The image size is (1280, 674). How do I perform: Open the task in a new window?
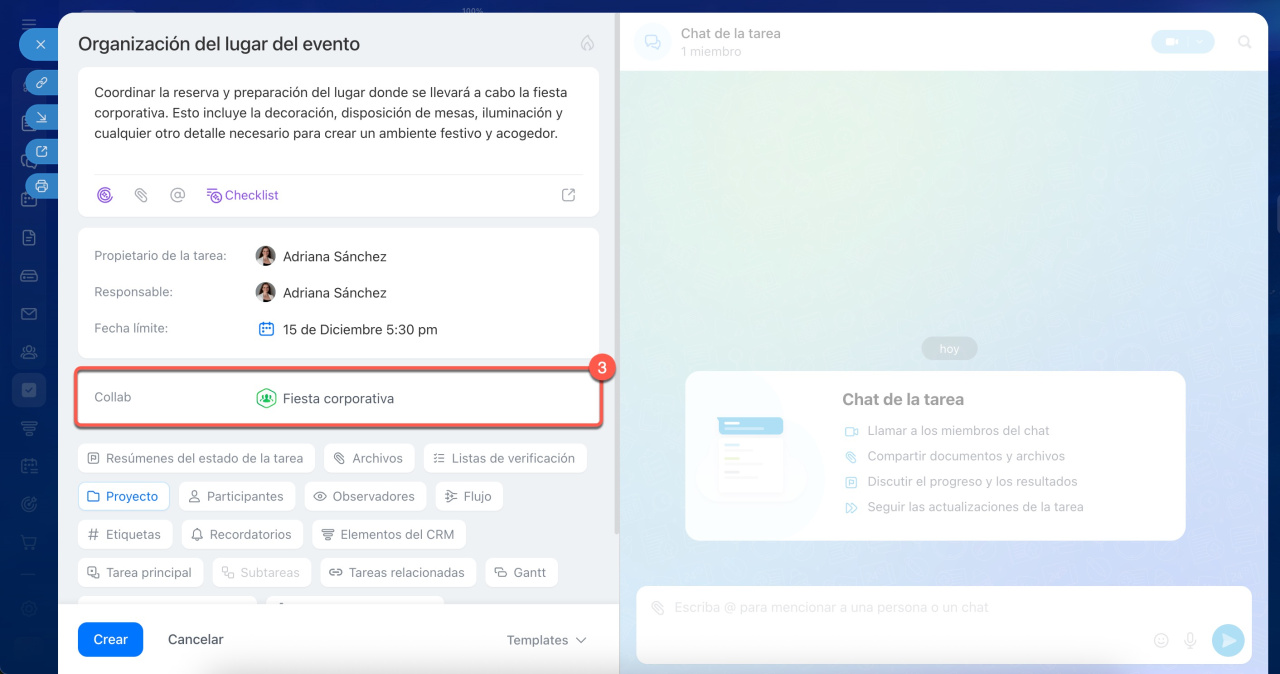tap(41, 151)
